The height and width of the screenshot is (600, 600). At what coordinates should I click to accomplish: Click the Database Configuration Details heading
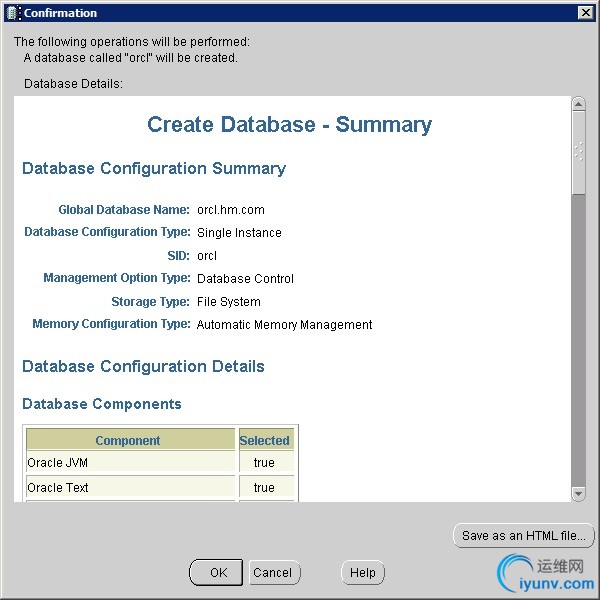point(143,366)
